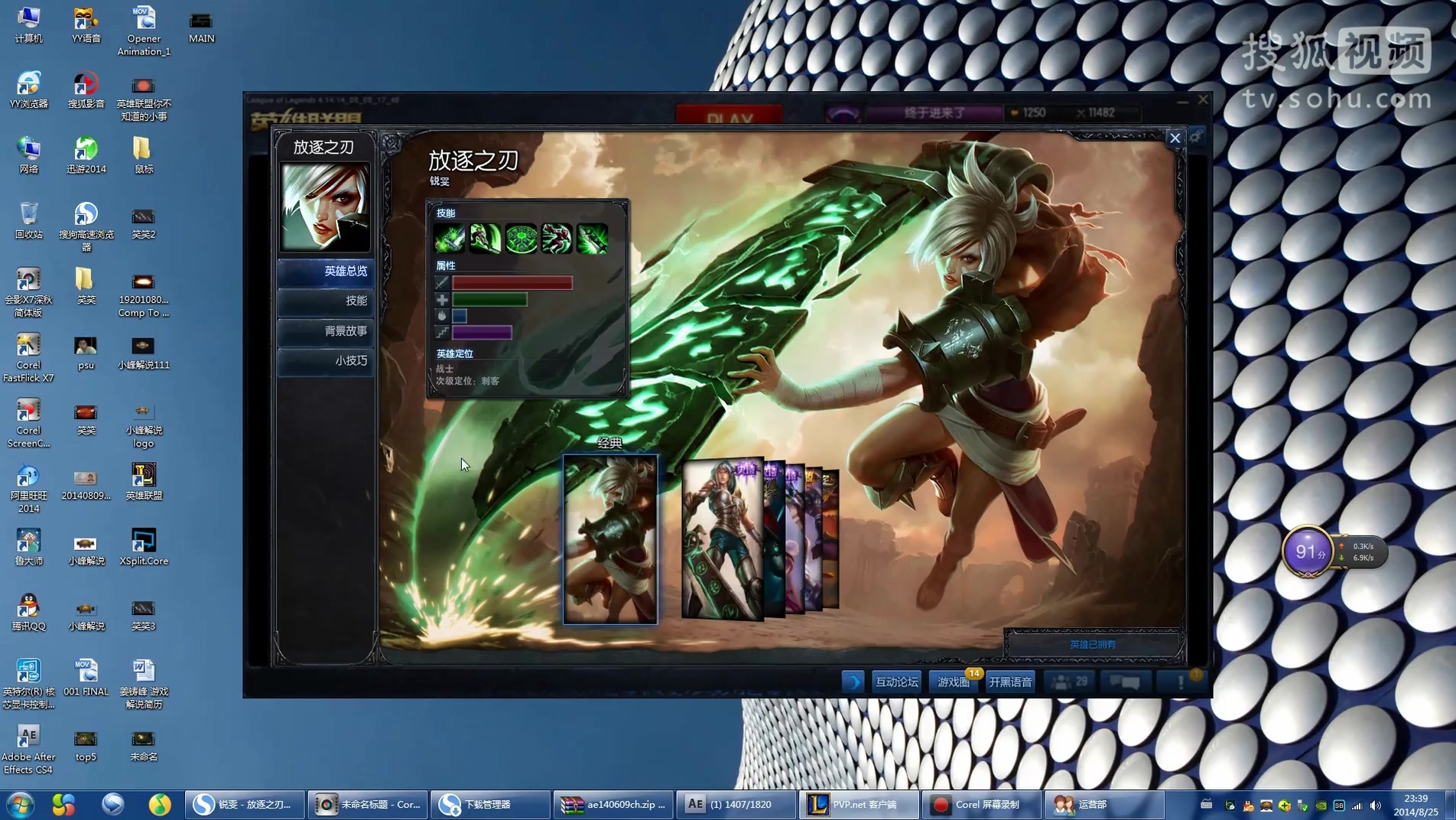Click the 放逐之刃 champion portrait
Screen dimensions: 1456x820
pyautogui.click(x=325, y=207)
